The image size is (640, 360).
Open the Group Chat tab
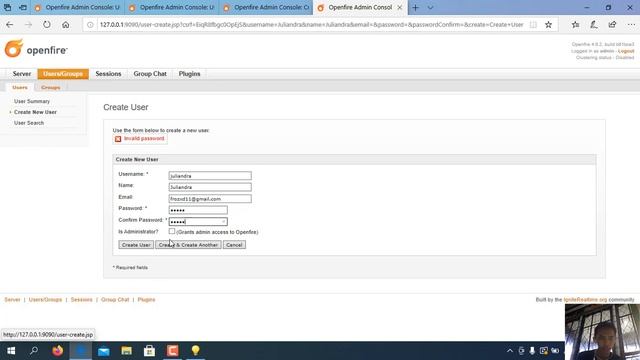150,74
